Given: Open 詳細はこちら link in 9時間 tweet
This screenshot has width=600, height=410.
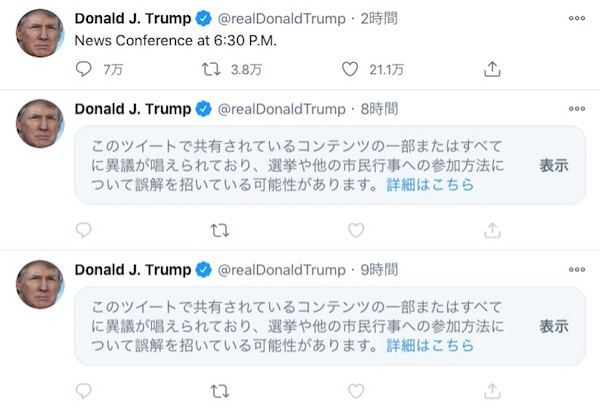Looking at the screenshot, I should [430, 346].
